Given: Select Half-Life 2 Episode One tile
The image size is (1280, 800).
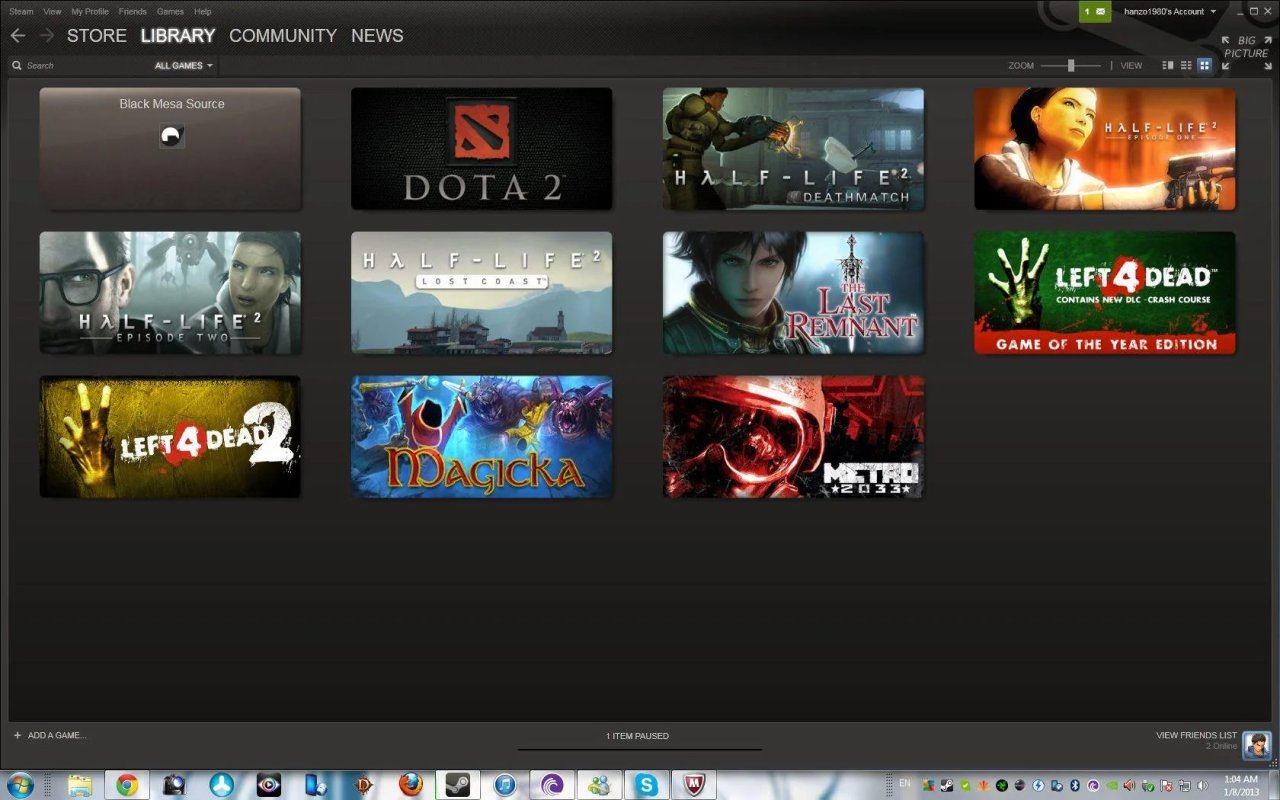Looking at the screenshot, I should (1105, 149).
